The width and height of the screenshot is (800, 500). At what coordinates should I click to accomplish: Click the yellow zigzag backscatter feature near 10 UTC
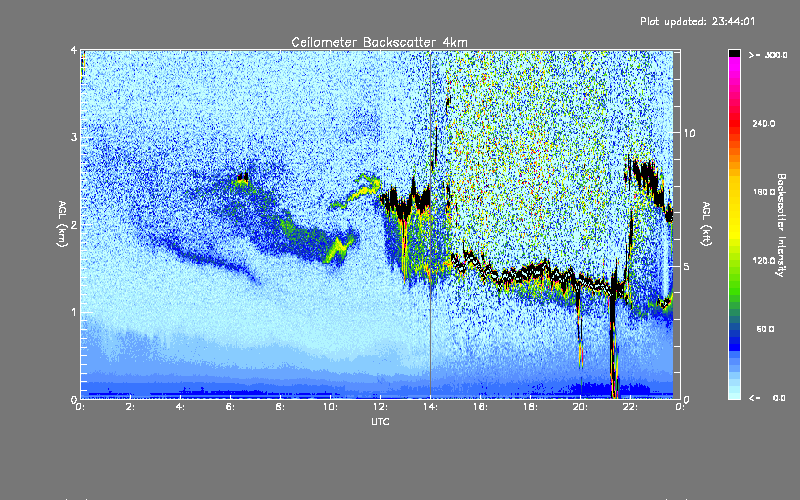(341, 249)
